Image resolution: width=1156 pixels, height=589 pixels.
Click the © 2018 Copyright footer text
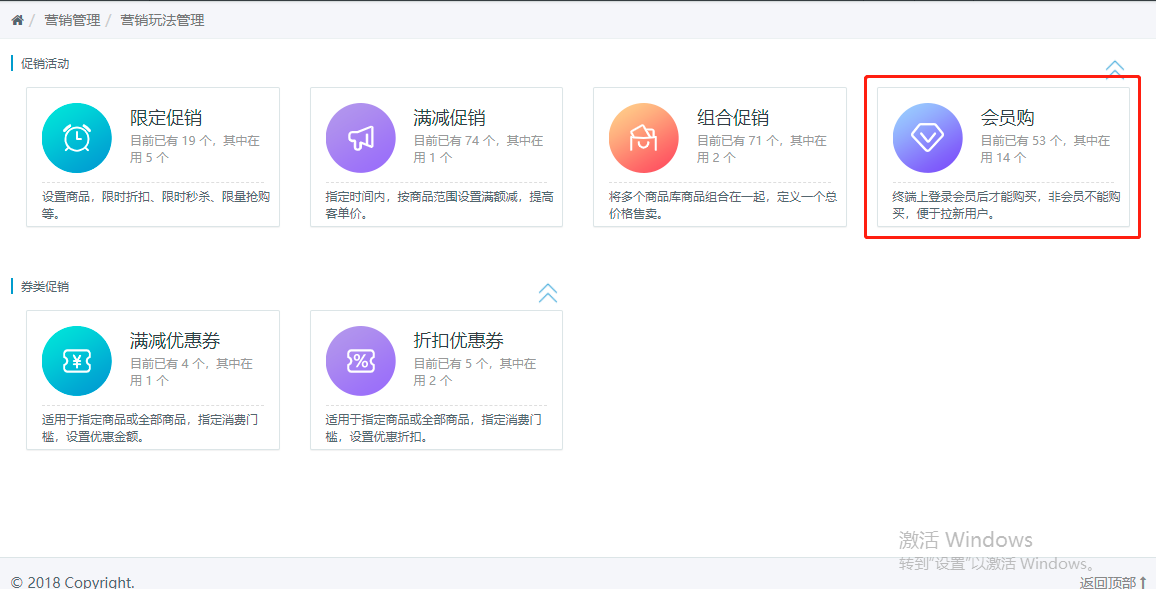73,582
